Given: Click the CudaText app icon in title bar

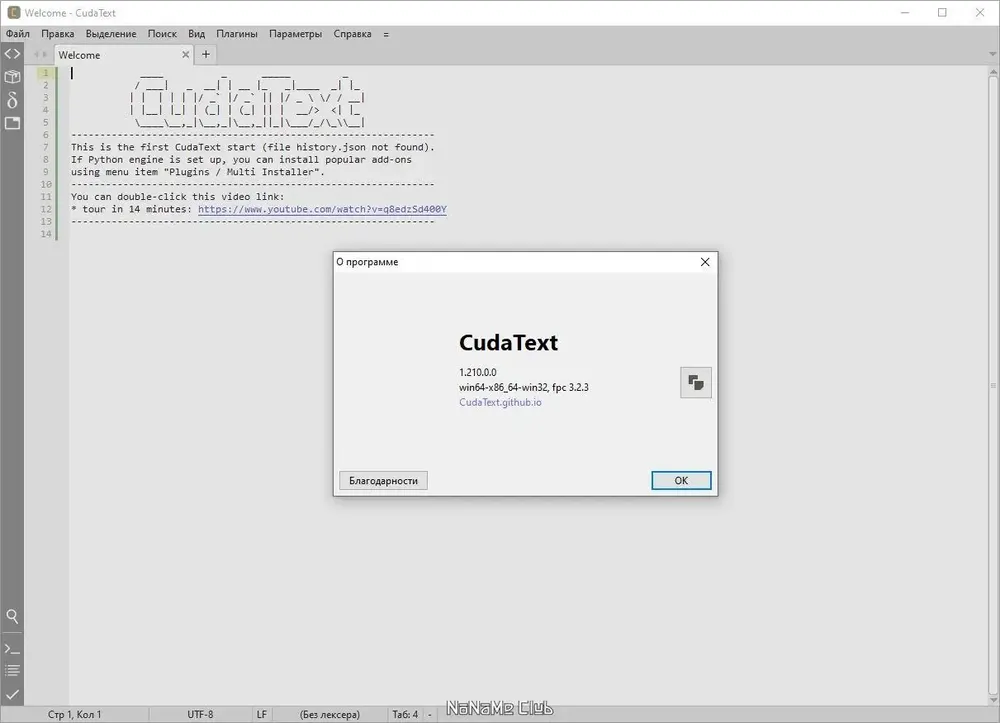Looking at the screenshot, I should point(13,12).
